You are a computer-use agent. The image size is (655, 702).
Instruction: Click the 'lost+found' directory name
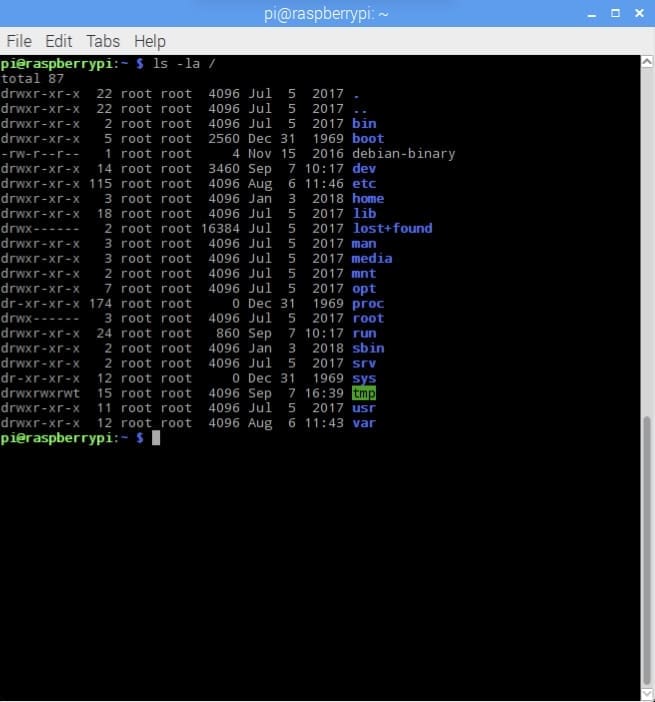392,228
